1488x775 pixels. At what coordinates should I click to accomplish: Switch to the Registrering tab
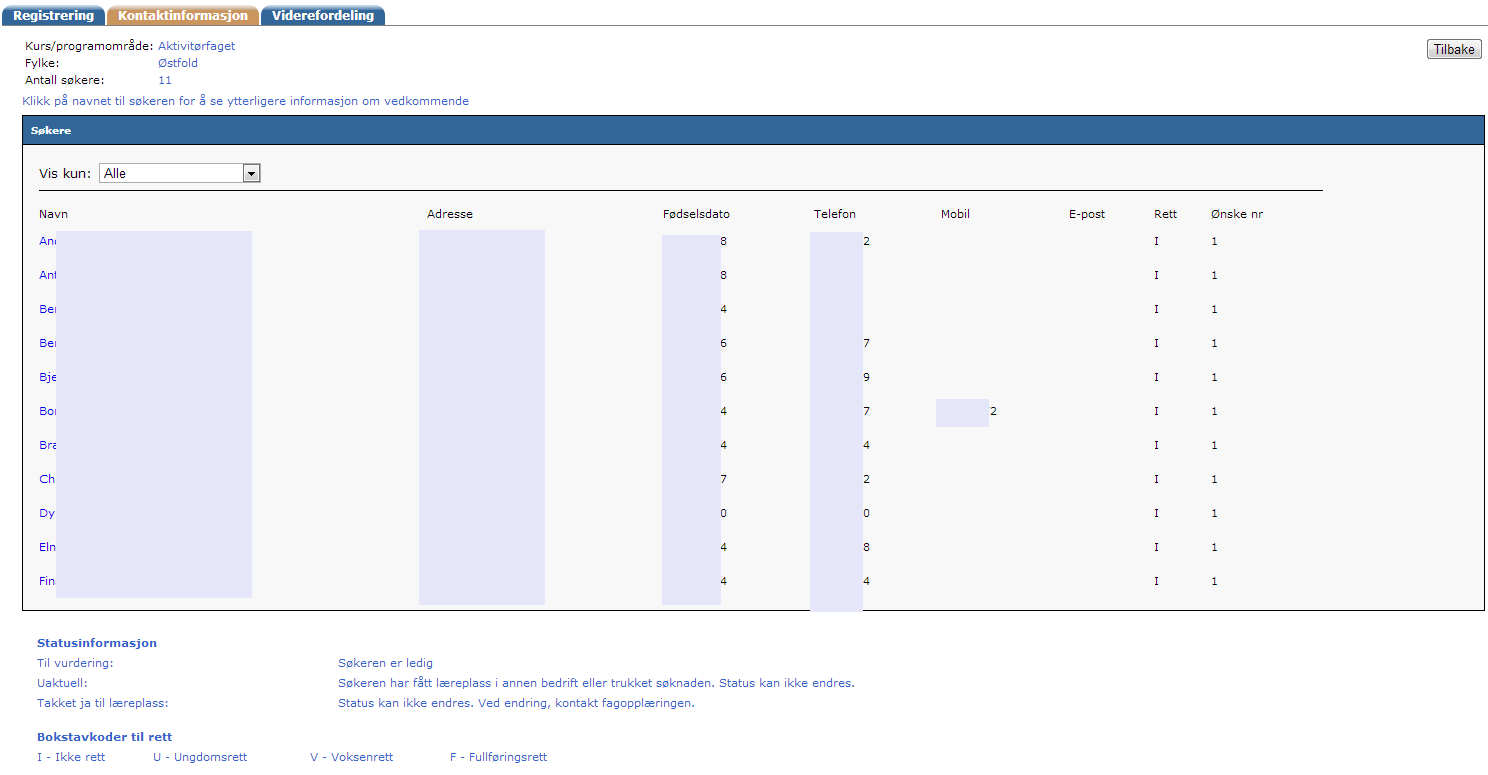pos(53,15)
